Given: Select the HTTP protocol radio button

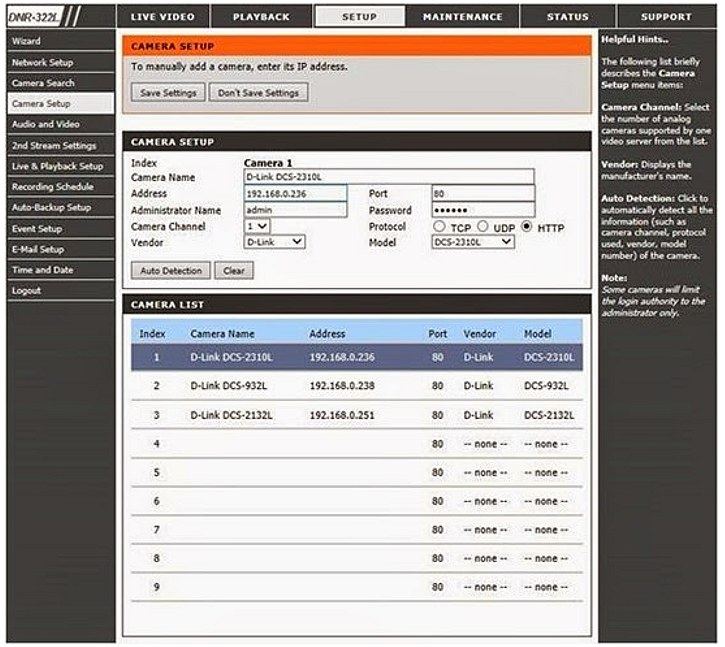Looking at the screenshot, I should [527, 227].
